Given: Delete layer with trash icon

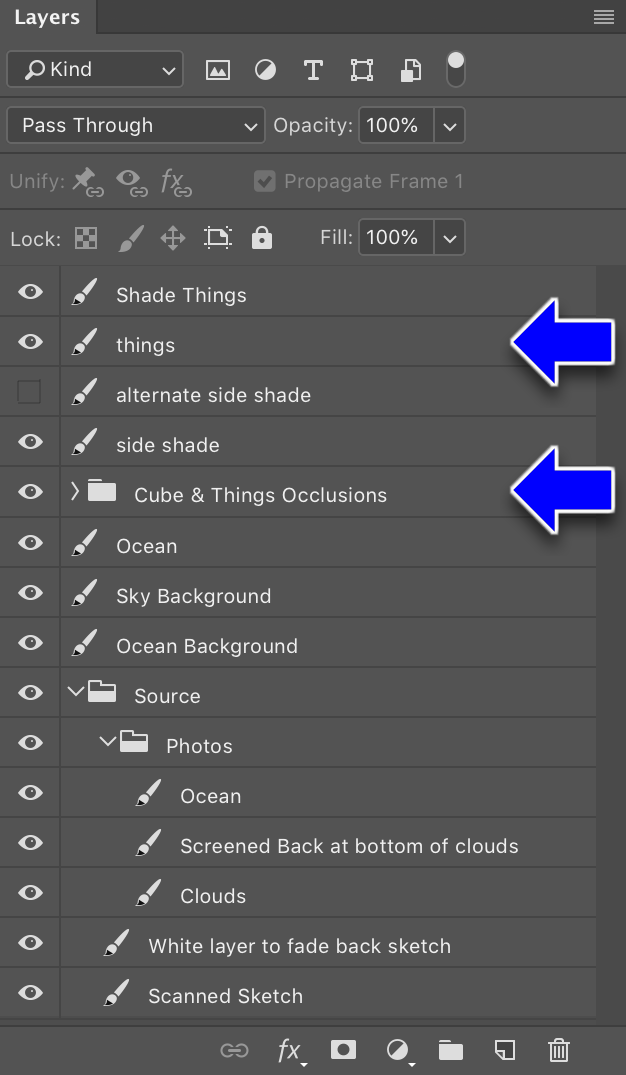Looking at the screenshot, I should [x=559, y=1050].
